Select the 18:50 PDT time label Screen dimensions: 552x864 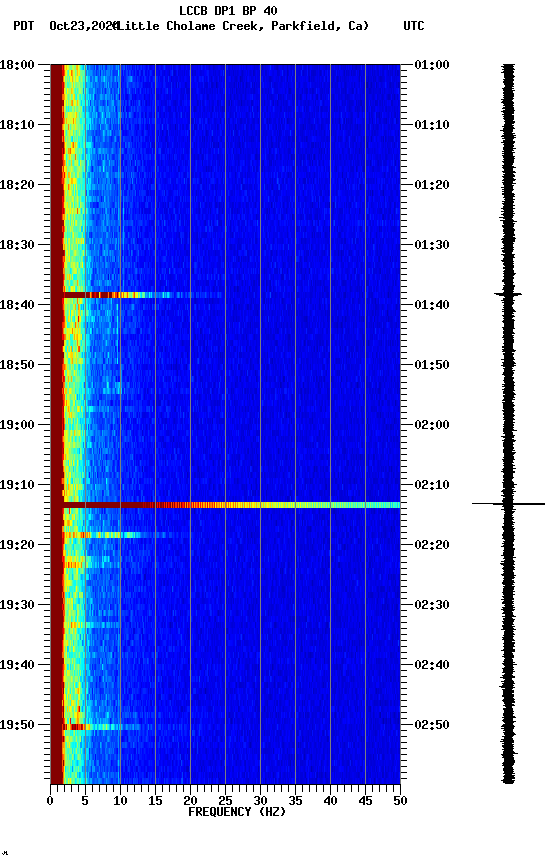pos(17,365)
